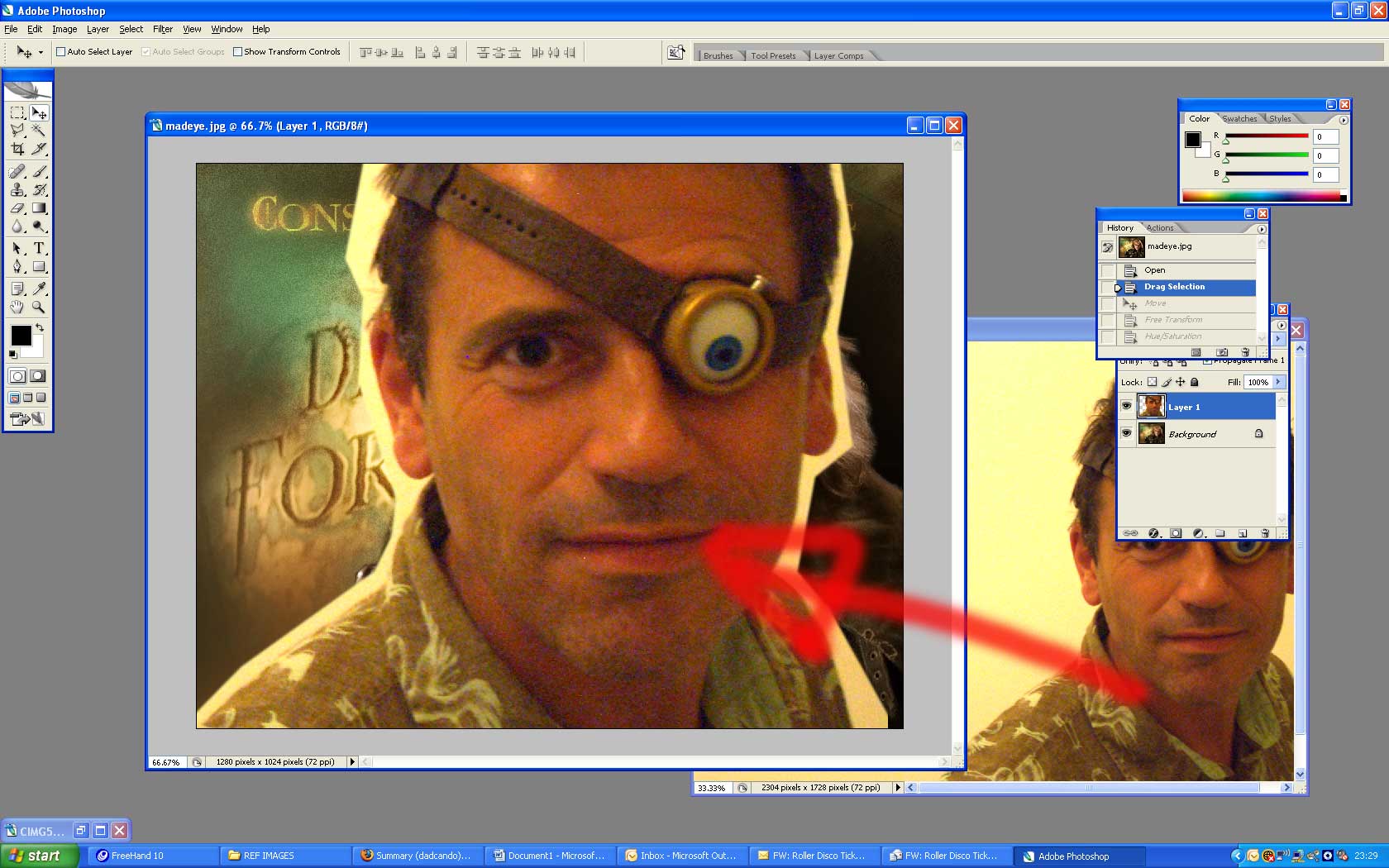1389x868 pixels.
Task: Select the History Brush tool
Action: pos(39,190)
